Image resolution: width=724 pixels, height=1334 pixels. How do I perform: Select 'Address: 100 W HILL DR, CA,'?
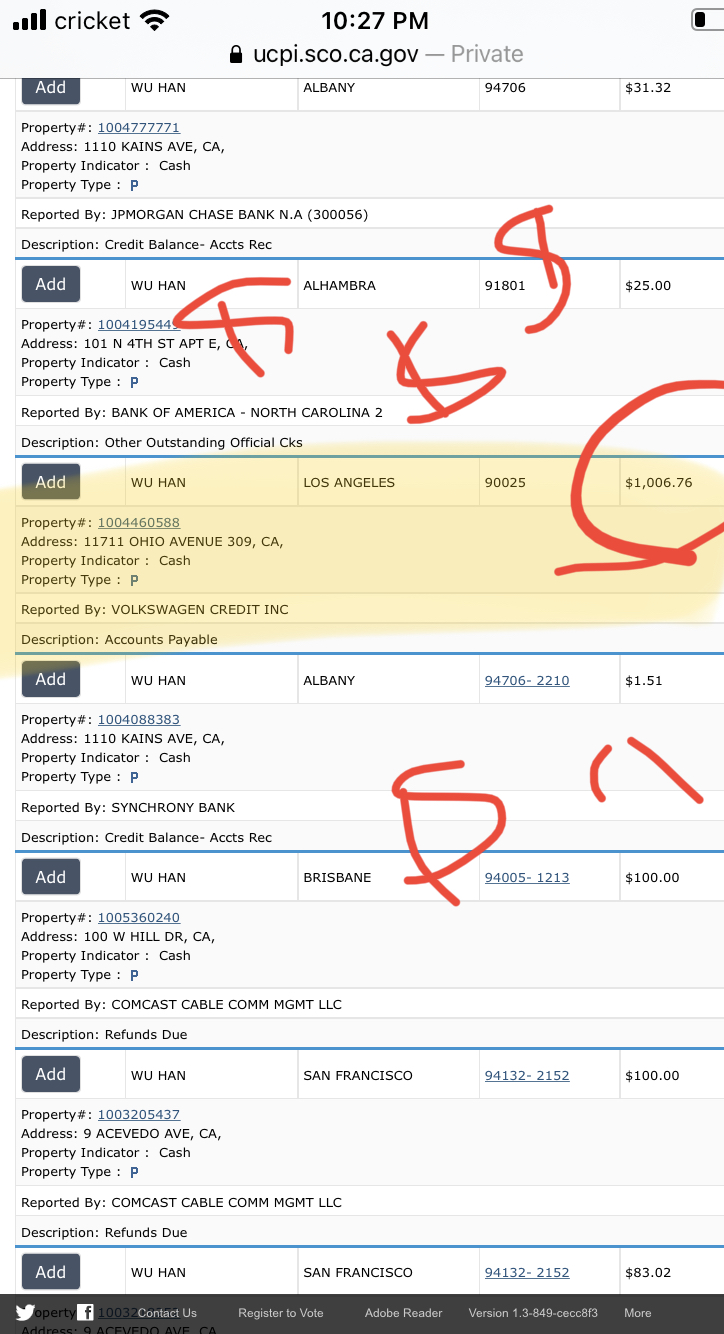[118, 936]
